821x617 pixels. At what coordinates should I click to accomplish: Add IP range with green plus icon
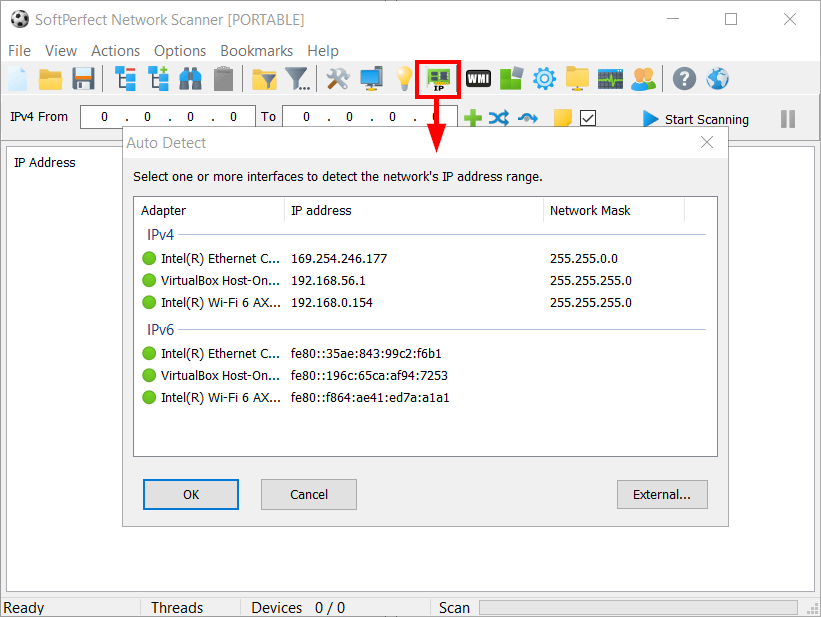coord(473,118)
